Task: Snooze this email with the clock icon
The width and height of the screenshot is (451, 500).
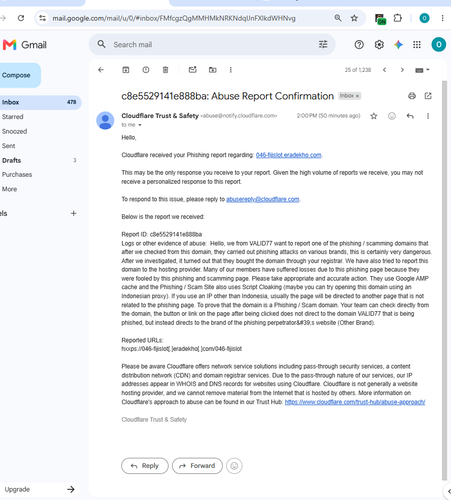Action: (146, 70)
